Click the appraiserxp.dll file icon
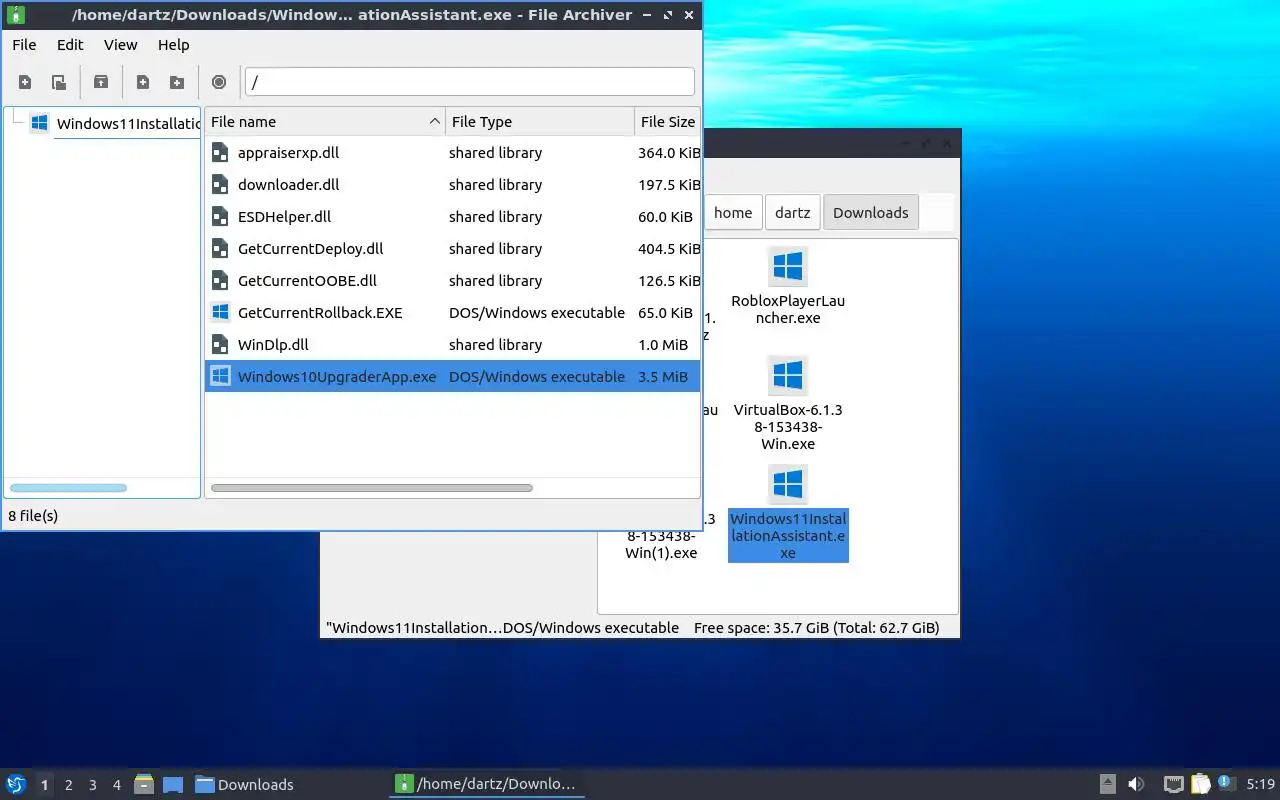 tap(221, 153)
